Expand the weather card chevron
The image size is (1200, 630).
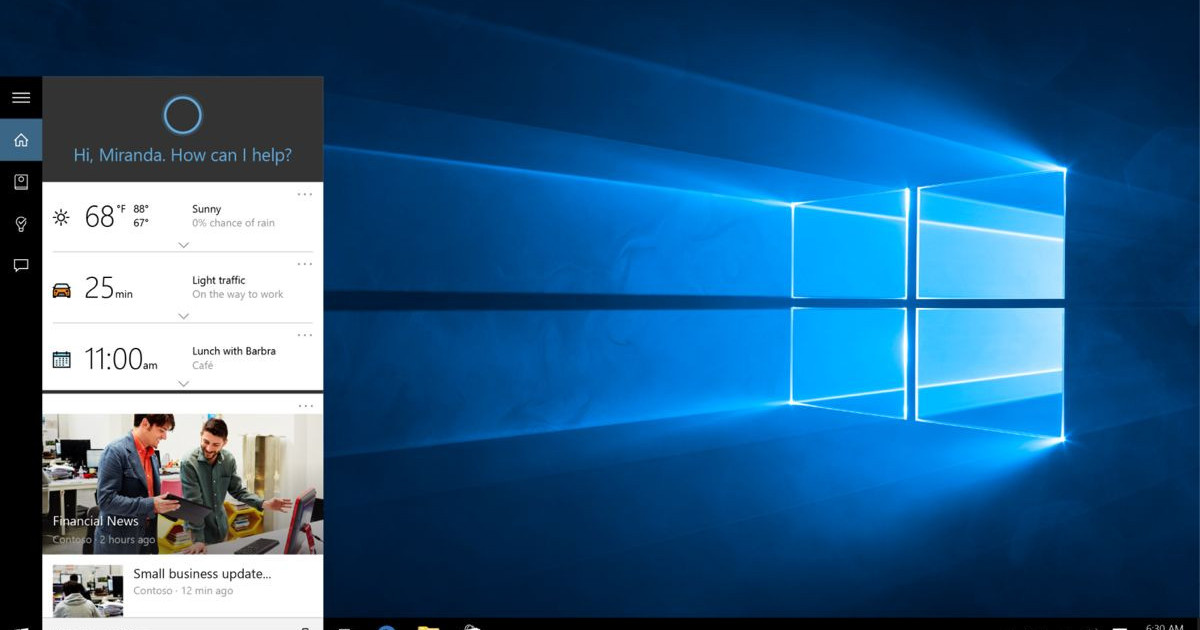(x=183, y=245)
